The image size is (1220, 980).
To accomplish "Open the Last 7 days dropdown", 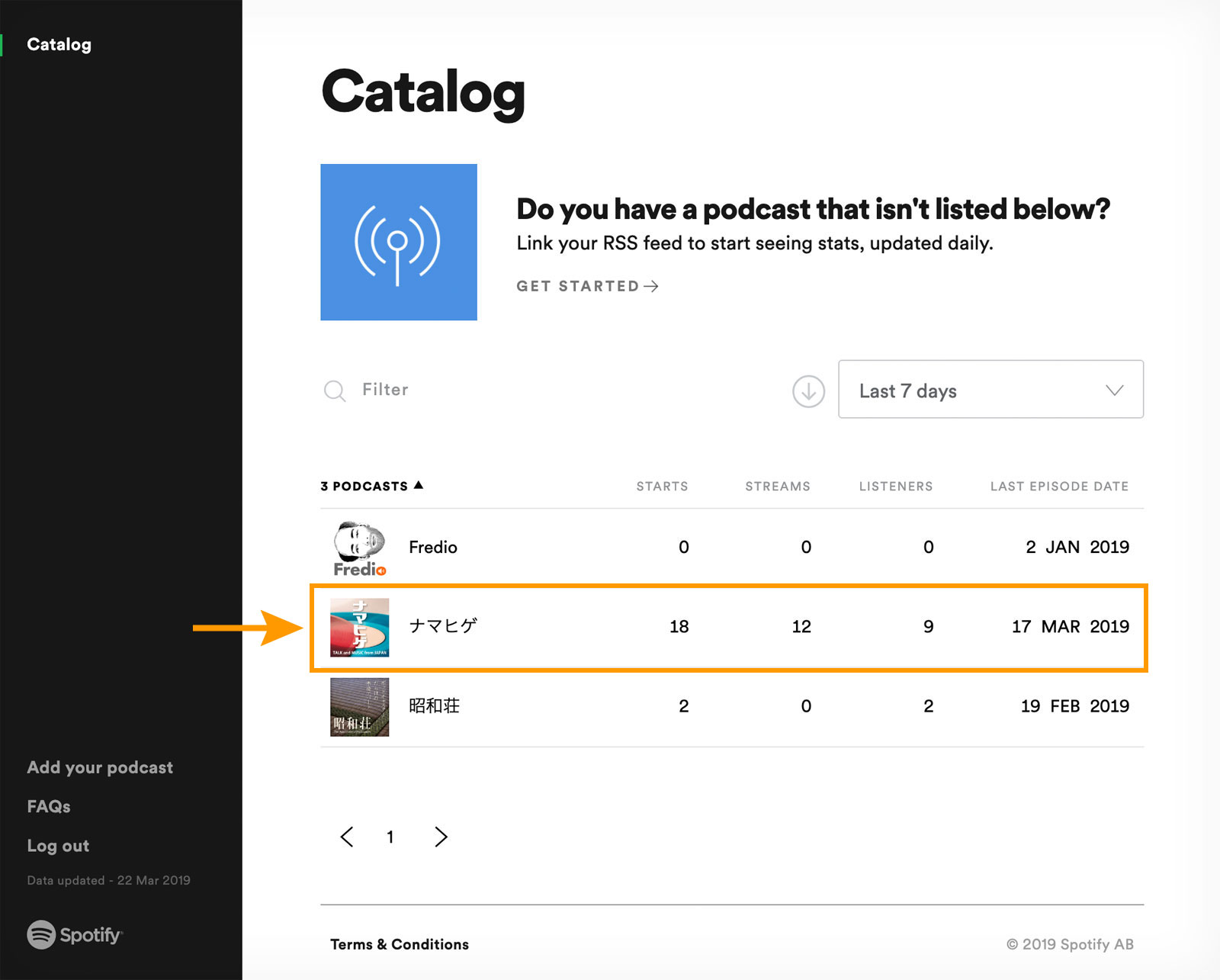I will point(990,389).
